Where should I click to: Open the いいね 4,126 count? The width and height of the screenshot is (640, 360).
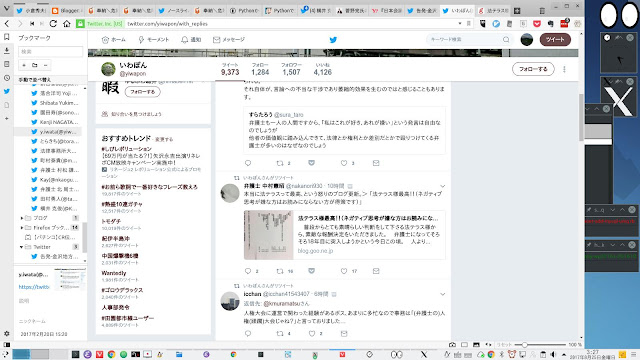(x=322, y=69)
